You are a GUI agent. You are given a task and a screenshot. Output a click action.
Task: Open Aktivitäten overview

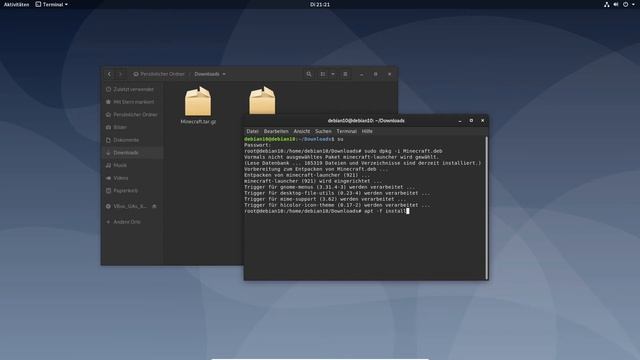(16, 4)
